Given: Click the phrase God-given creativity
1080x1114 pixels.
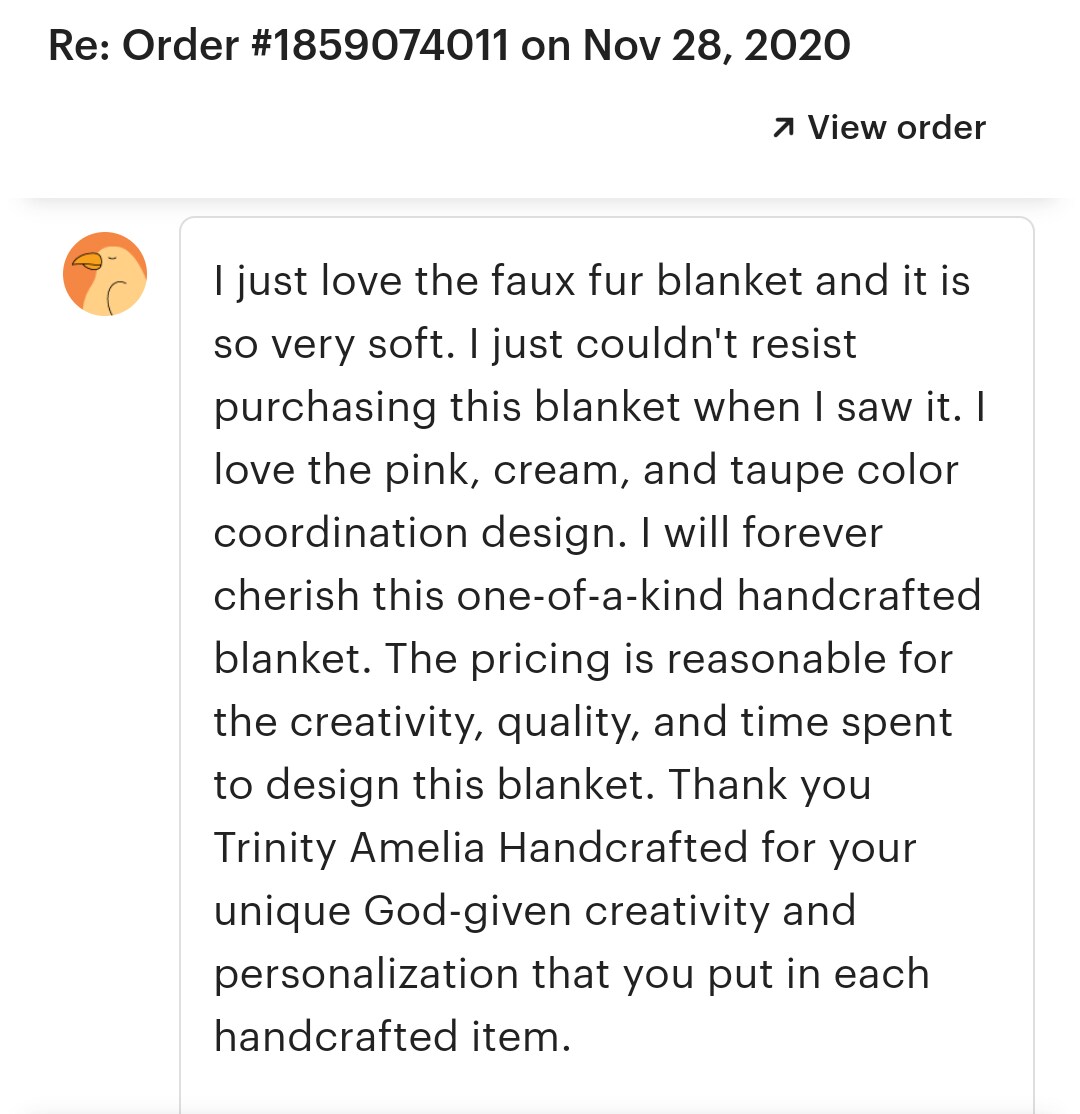Looking at the screenshot, I should 566,911.
